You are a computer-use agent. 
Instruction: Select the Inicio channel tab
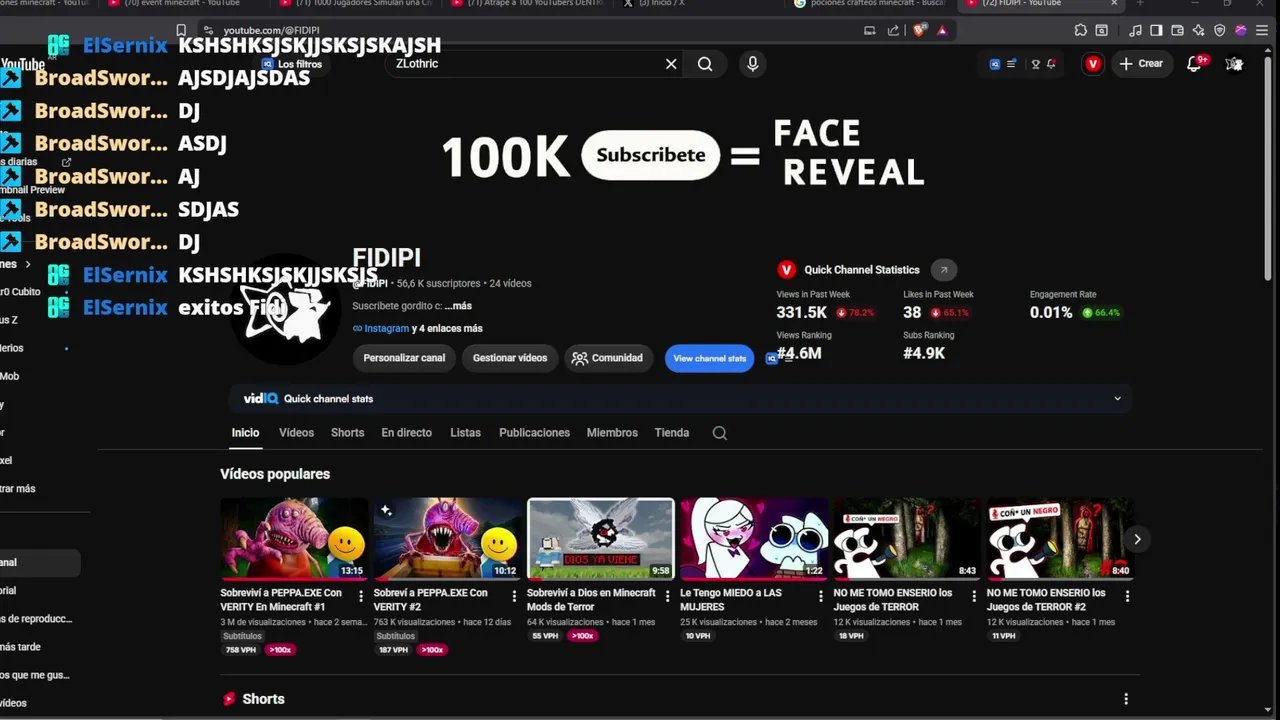(x=245, y=433)
